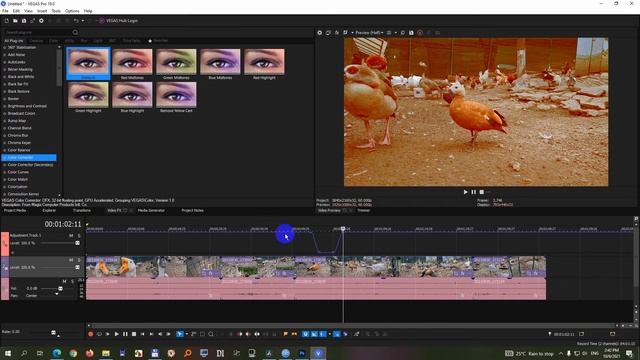The height and width of the screenshot is (360, 640).
Task: Open Split Screen View dropdown arrow
Action: point(352,33)
